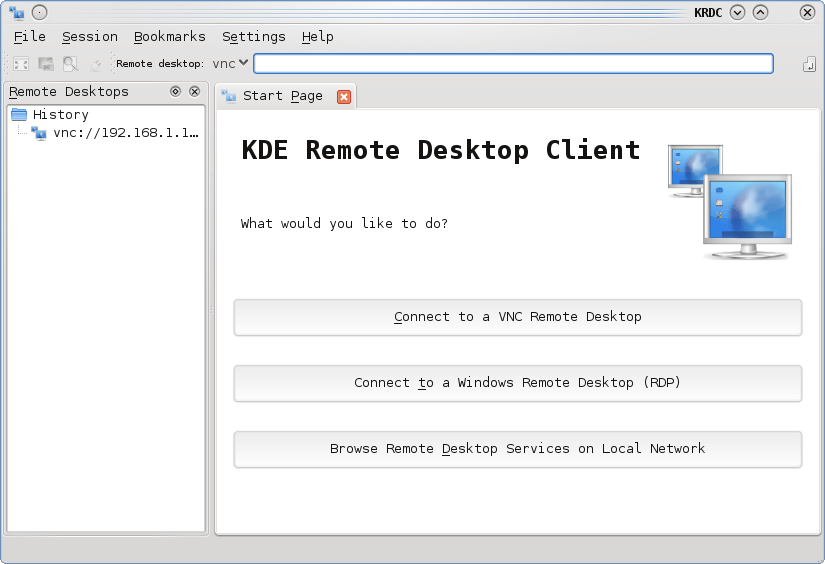Screen dimensions: 825x564
Task: Close the Remote Desktops side panel
Action: [195, 91]
